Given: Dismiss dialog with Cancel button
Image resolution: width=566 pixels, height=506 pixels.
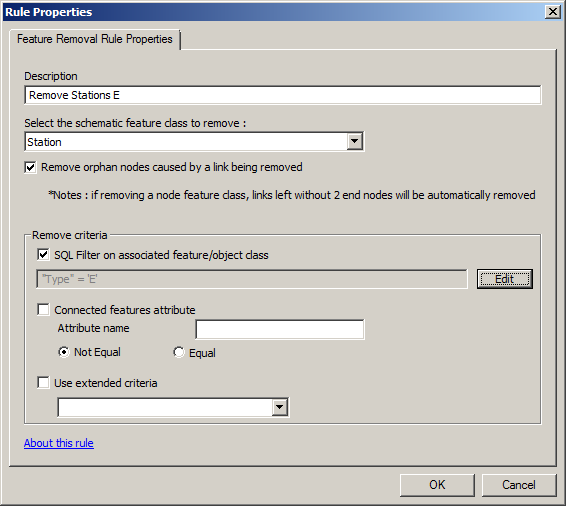Looking at the screenshot, I should 519,485.
